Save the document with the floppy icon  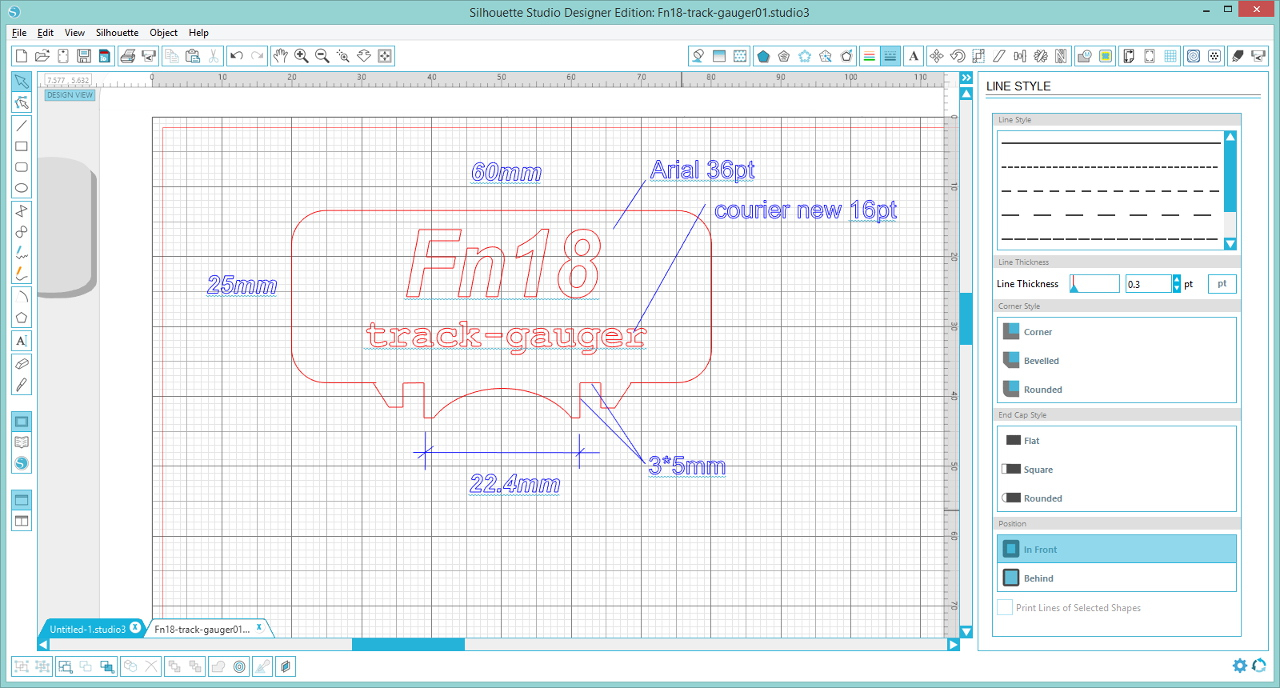[84, 56]
